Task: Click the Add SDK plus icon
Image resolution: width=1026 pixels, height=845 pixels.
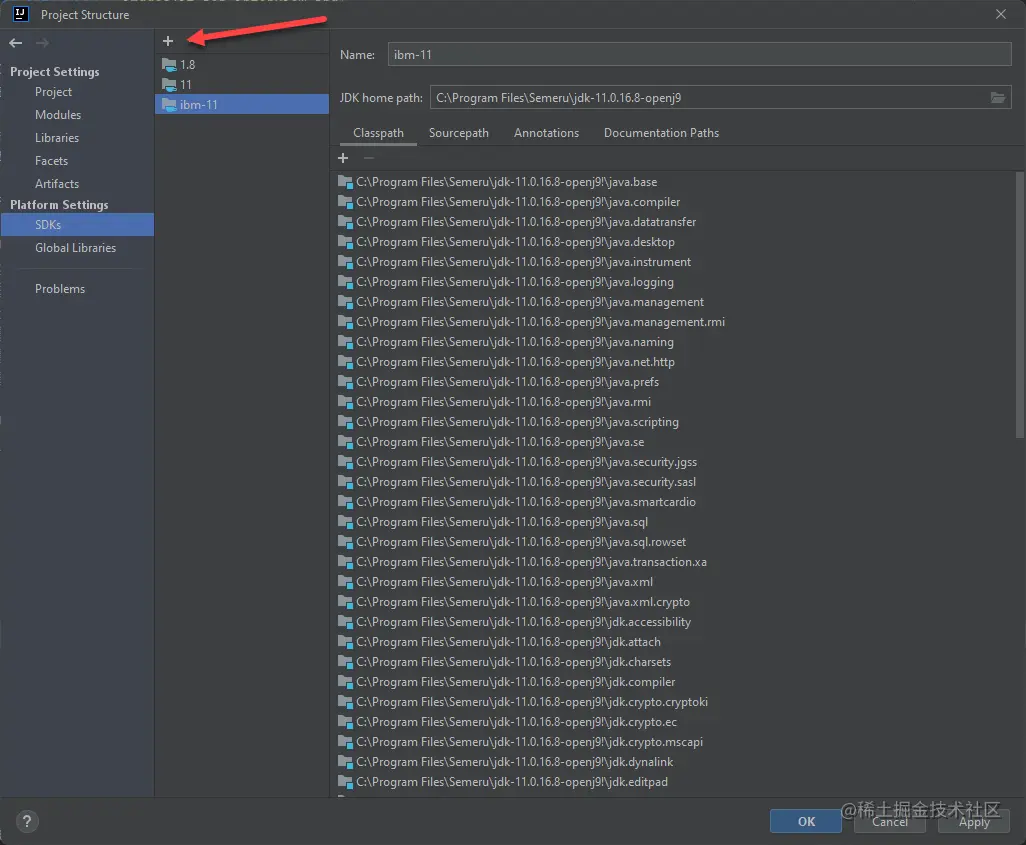Action: click(168, 41)
